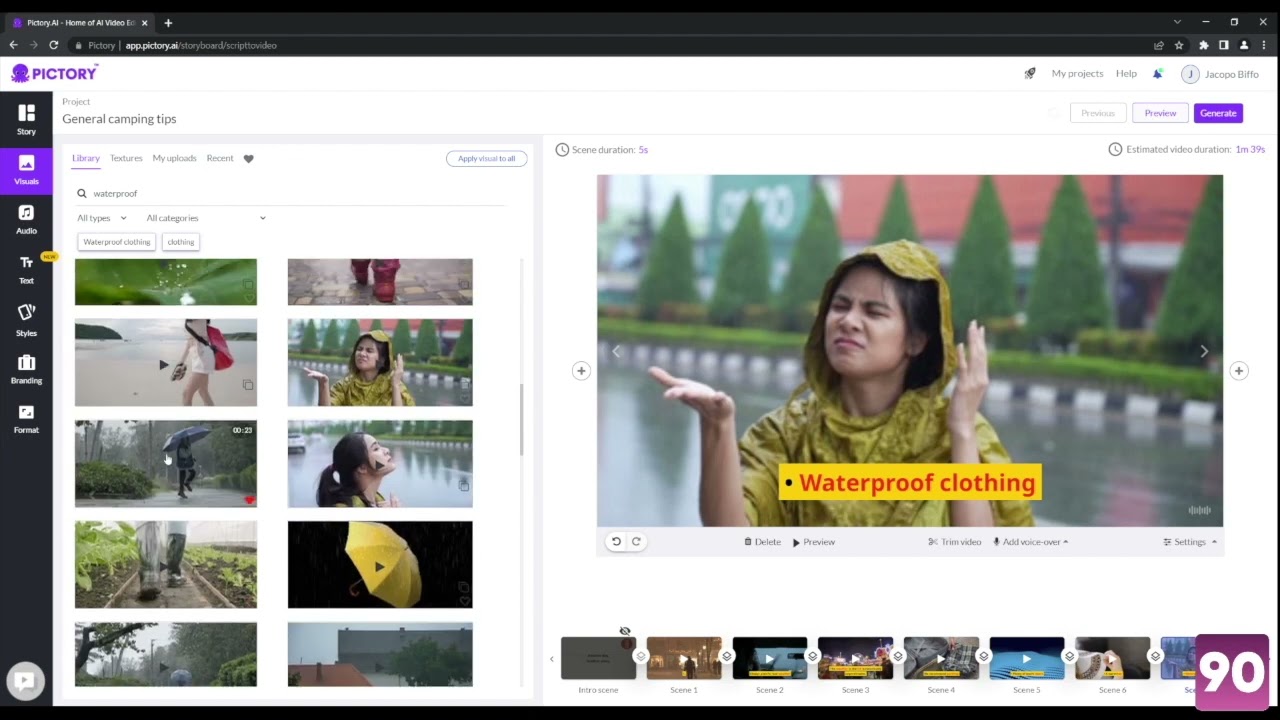Select the yellow umbrella video thumbnail

pos(380,565)
